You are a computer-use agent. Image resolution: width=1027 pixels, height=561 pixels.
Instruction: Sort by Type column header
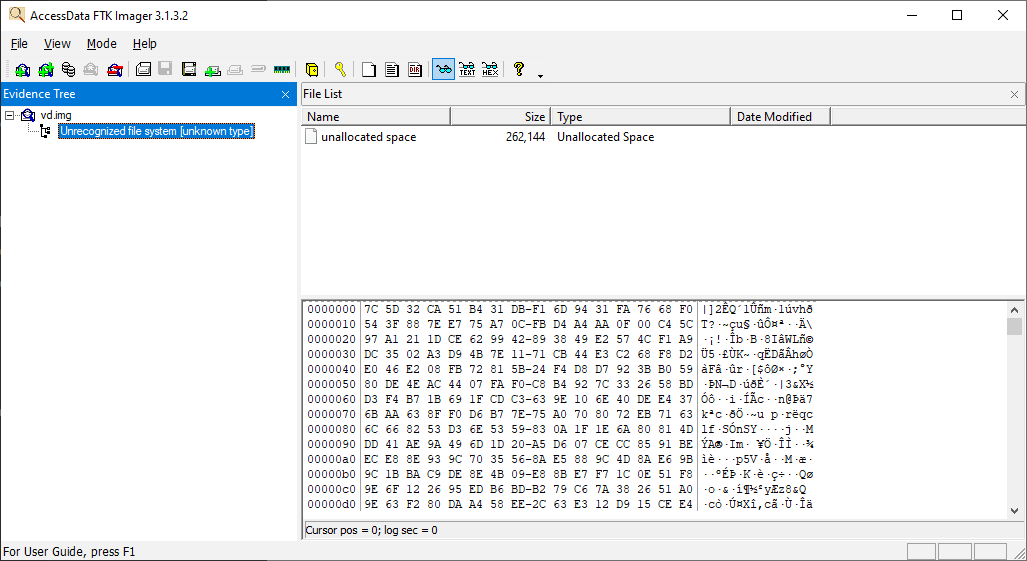(x=640, y=117)
